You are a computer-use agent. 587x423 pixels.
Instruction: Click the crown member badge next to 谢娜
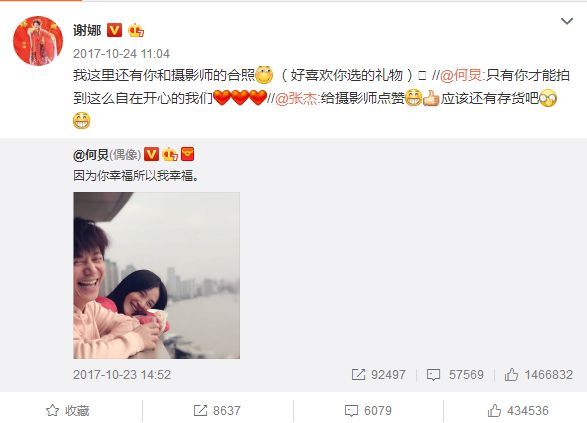[x=136, y=30]
